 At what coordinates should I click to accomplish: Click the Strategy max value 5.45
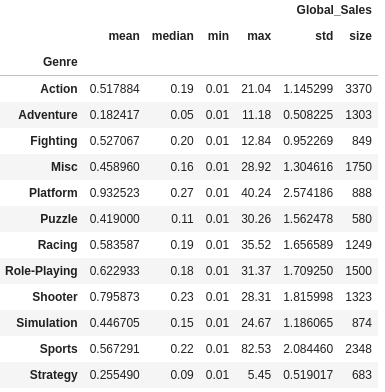[x=259, y=375]
